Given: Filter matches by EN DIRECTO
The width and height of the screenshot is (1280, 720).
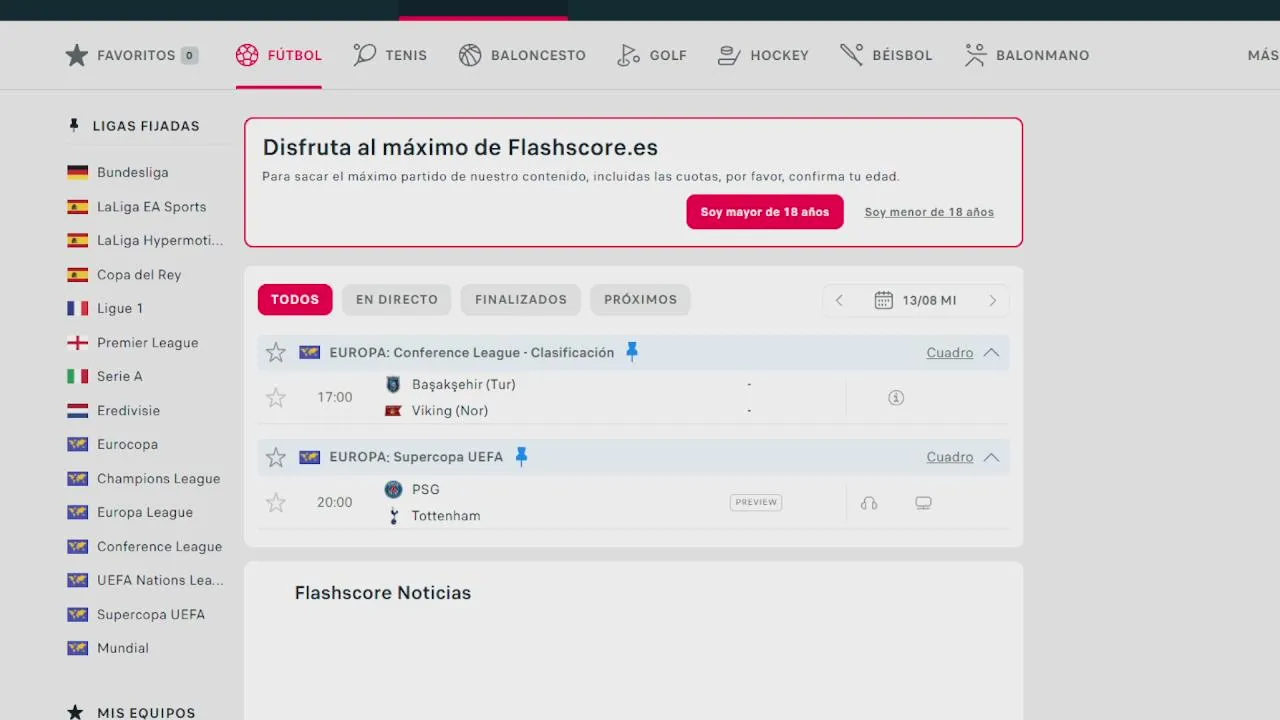Looking at the screenshot, I should pyautogui.click(x=397, y=299).
